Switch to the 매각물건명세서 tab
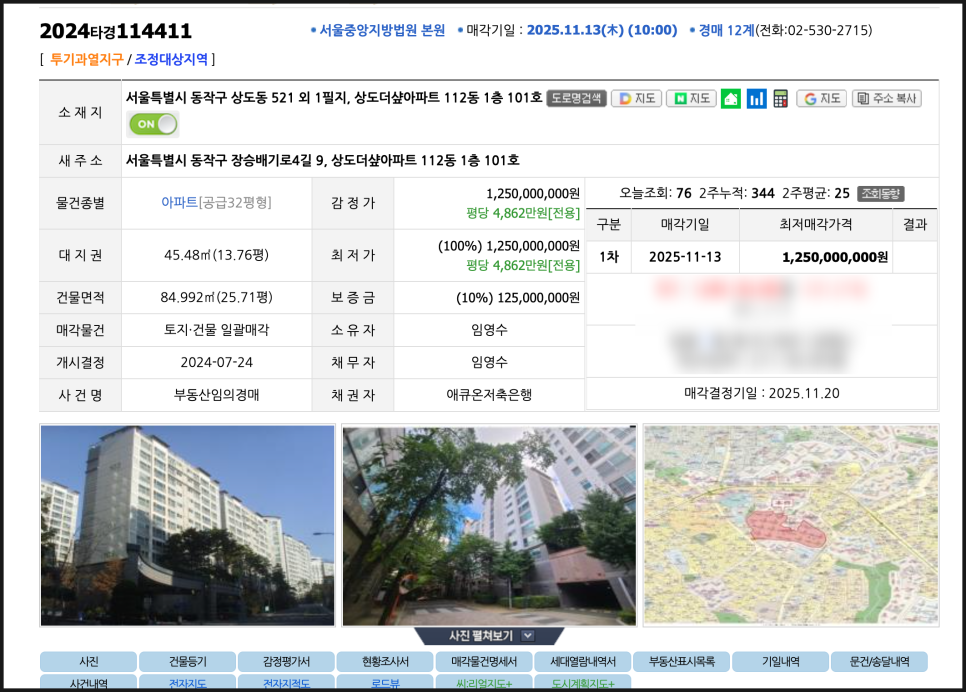The image size is (966, 692). [x=483, y=661]
